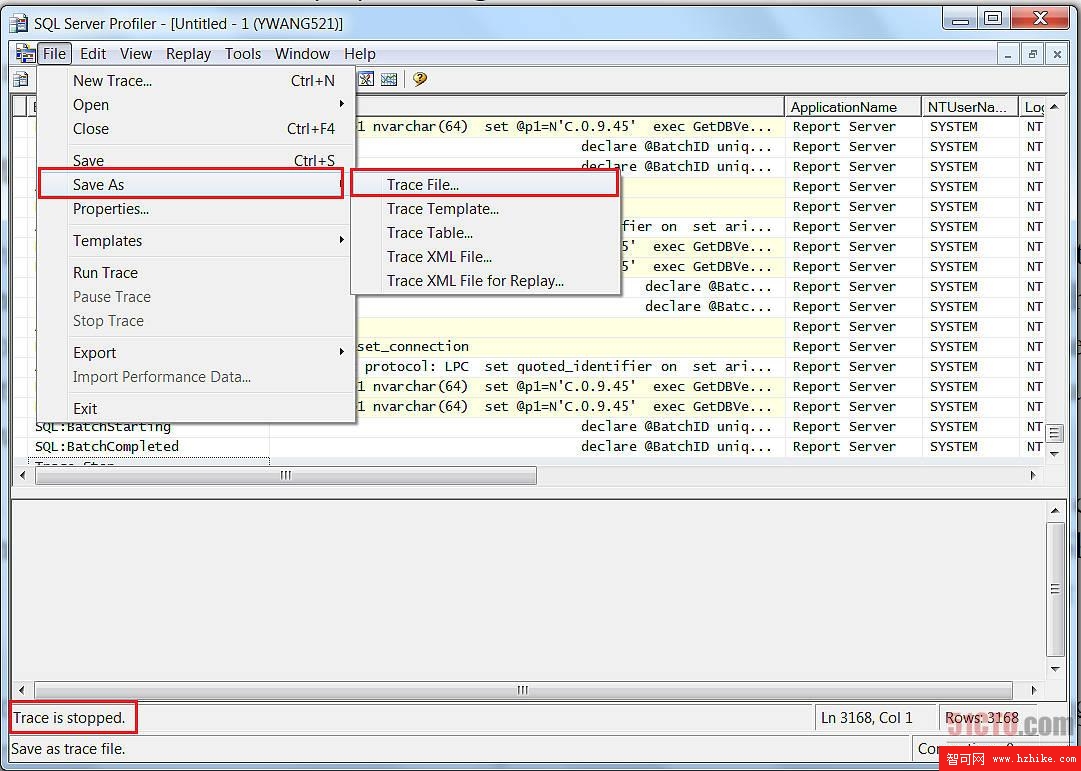Viewport: 1081px width, 771px height.
Task: Click the ApplicationName column header
Action: pyautogui.click(x=853, y=107)
